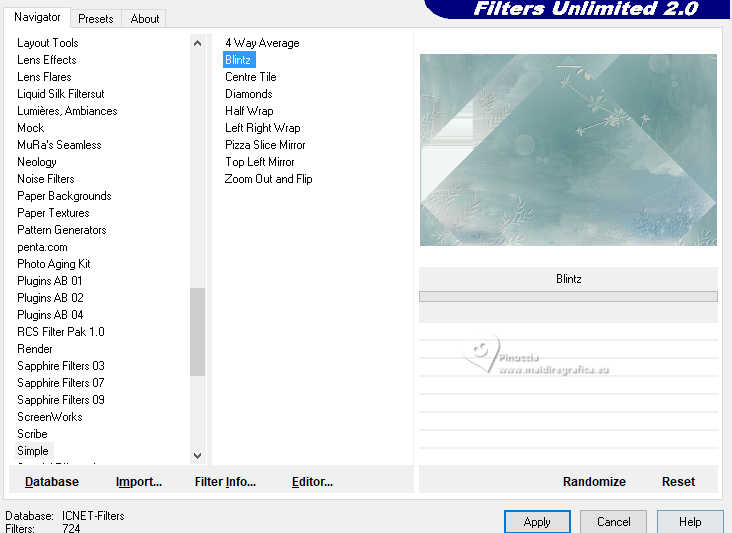This screenshot has height=533, width=732.
Task: Click Import... button
Action: [139, 482]
